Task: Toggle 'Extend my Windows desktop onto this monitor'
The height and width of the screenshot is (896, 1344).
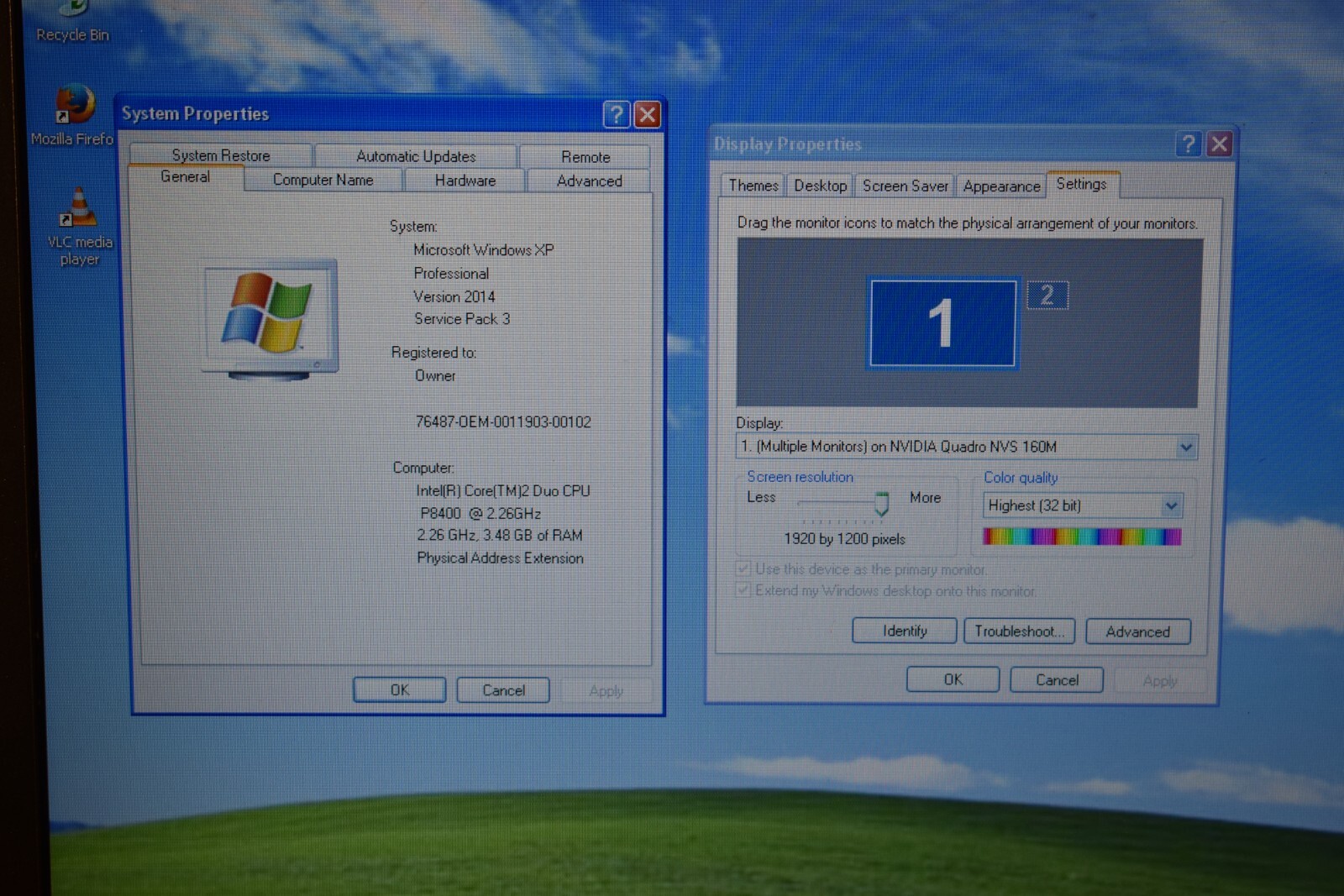Action: click(743, 590)
